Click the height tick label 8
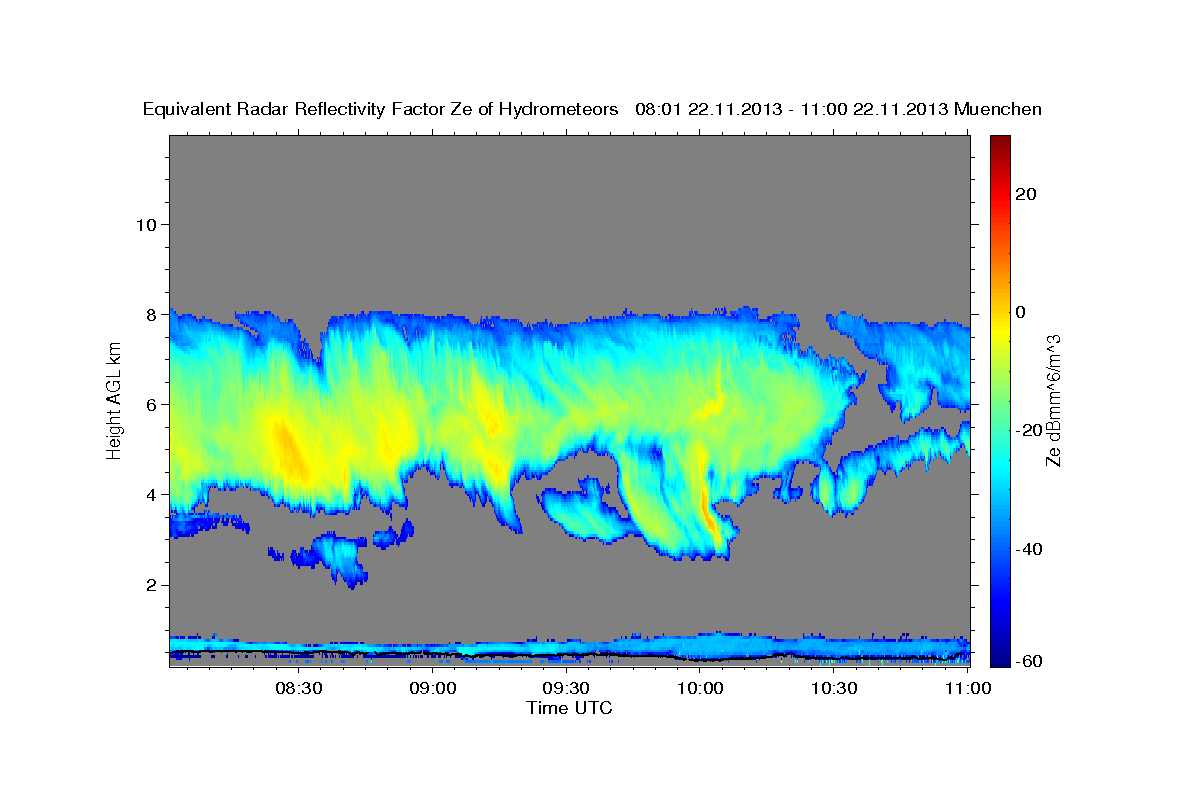The image size is (1200, 800). point(150,314)
